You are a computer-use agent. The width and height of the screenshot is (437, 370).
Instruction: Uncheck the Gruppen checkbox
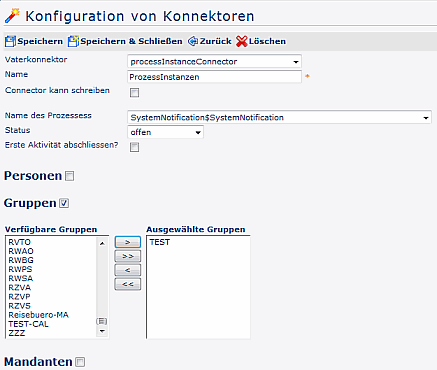point(64,203)
